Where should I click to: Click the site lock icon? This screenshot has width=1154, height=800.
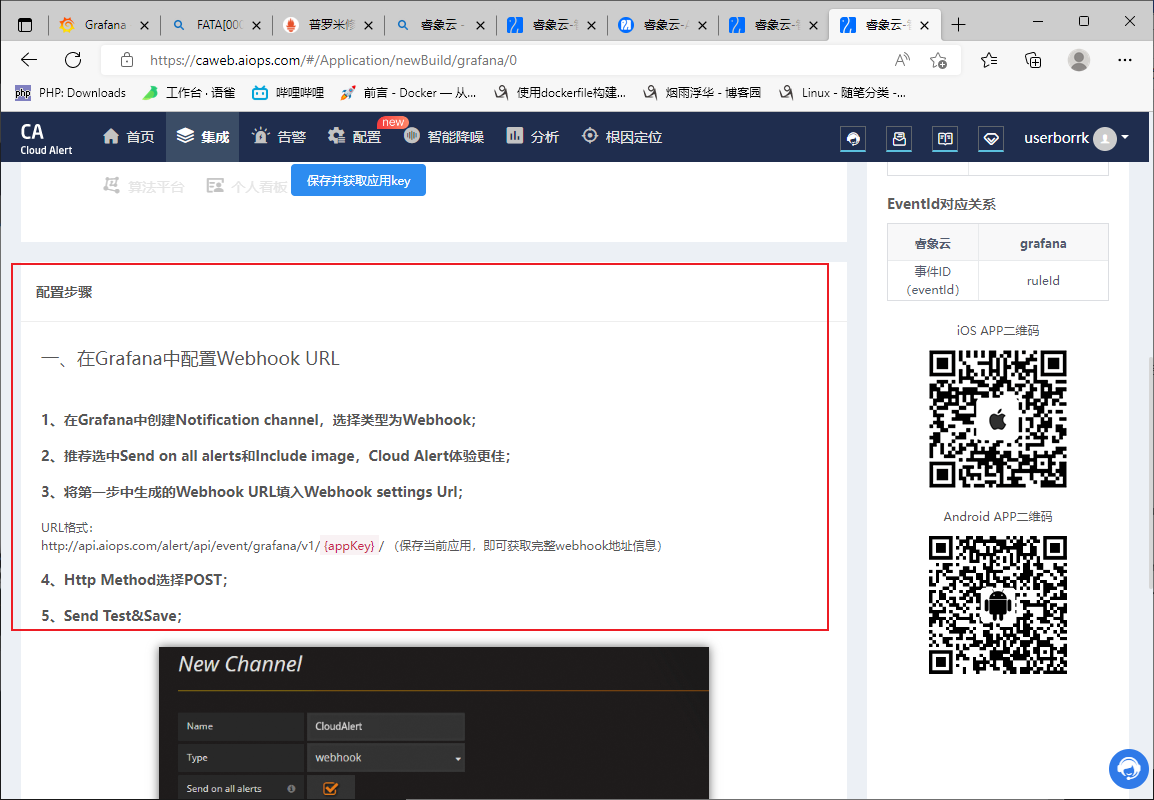pos(127,60)
